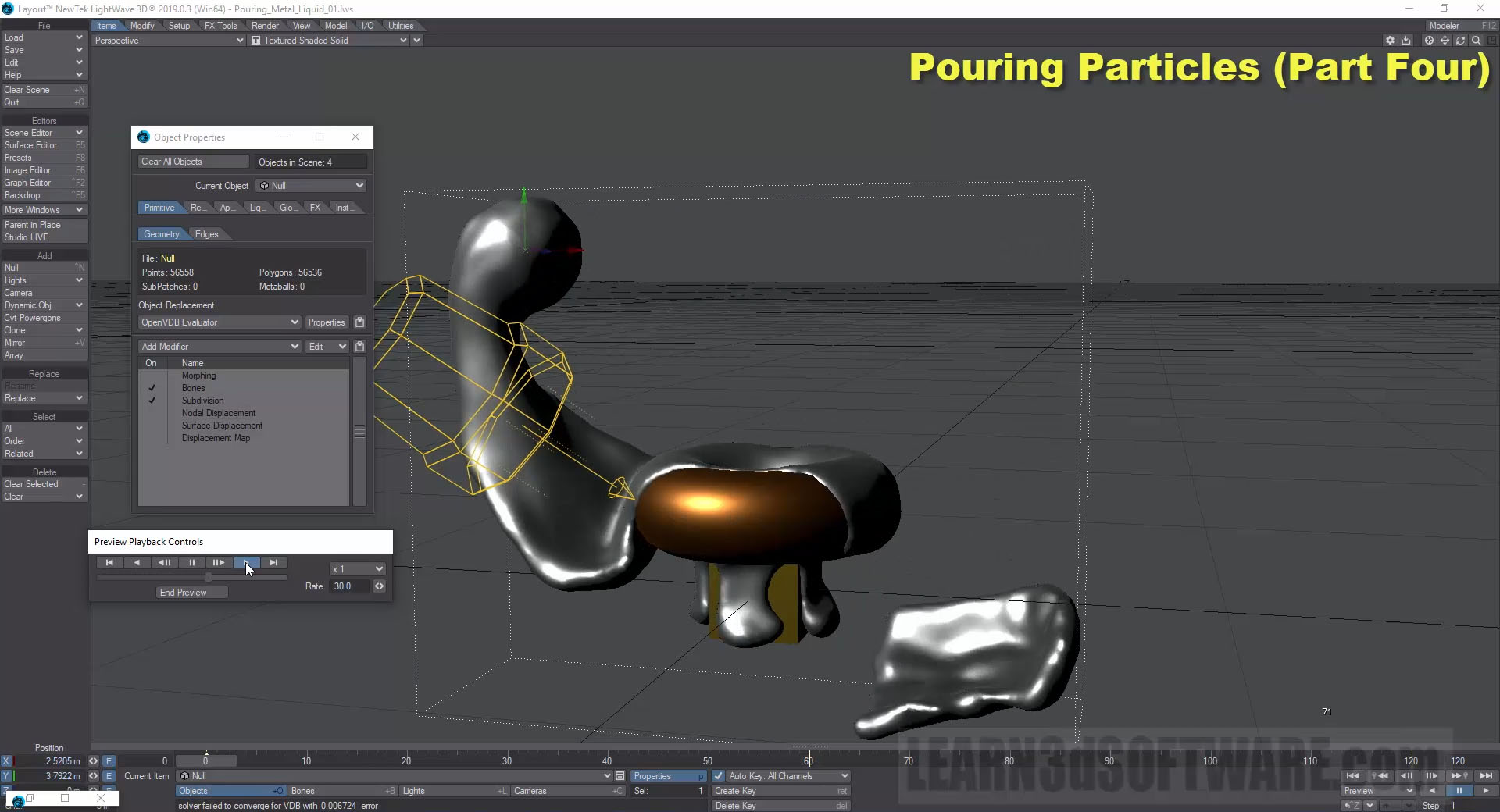Click the Clear All Objects button
The width and height of the screenshot is (1500, 812).
click(x=193, y=162)
